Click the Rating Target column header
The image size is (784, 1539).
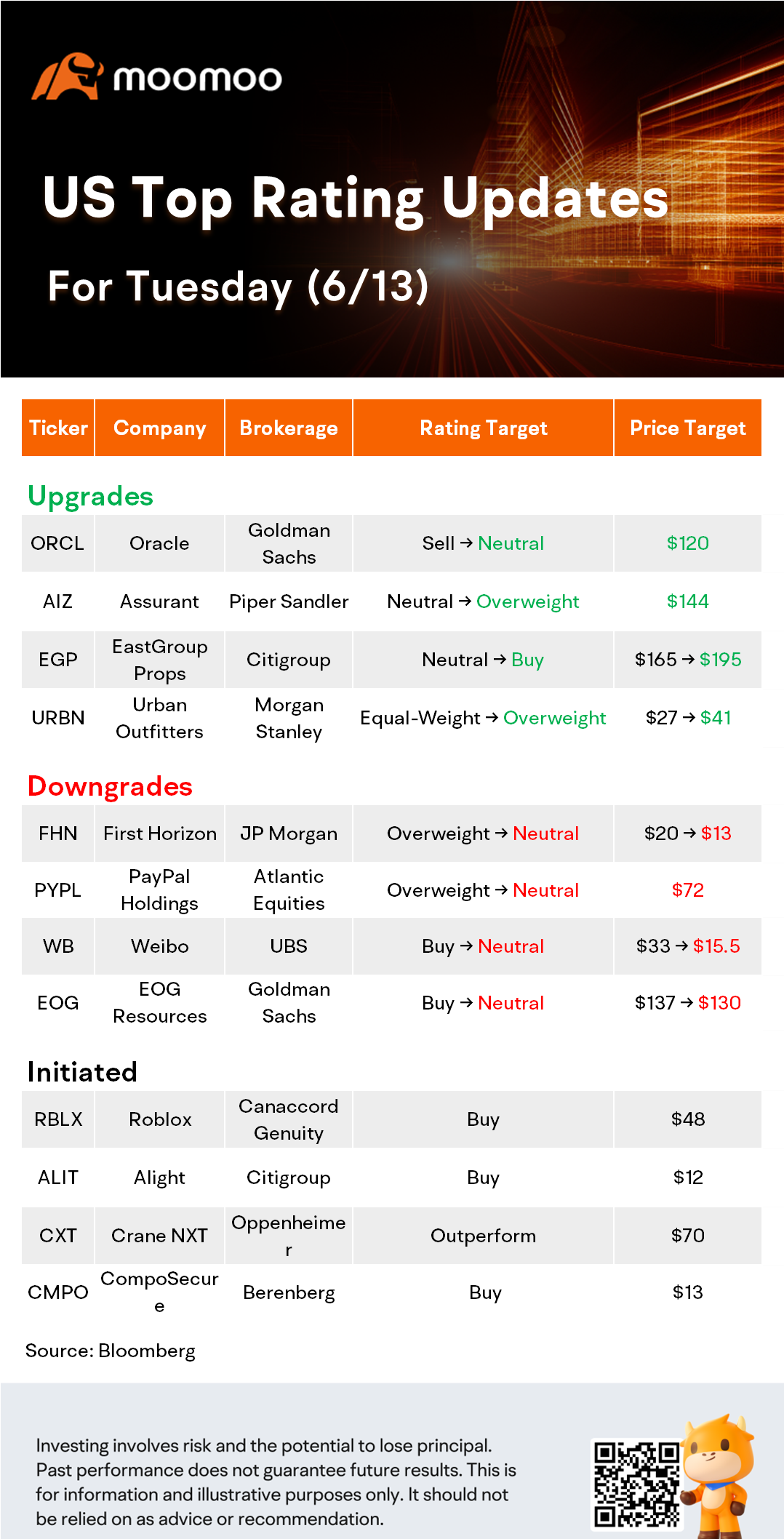[484, 428]
